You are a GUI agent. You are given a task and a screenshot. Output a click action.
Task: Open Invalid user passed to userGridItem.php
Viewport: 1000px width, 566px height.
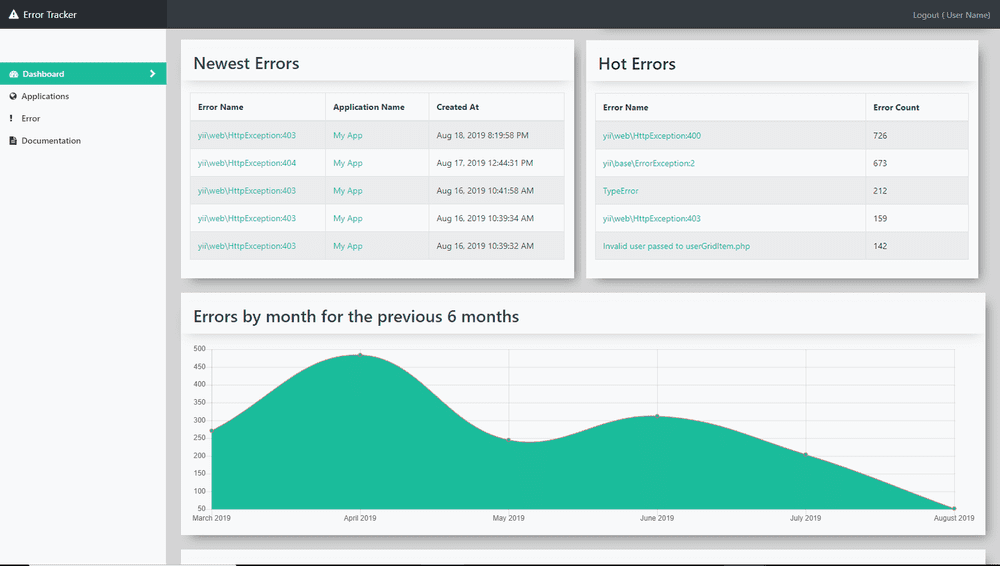click(676, 246)
